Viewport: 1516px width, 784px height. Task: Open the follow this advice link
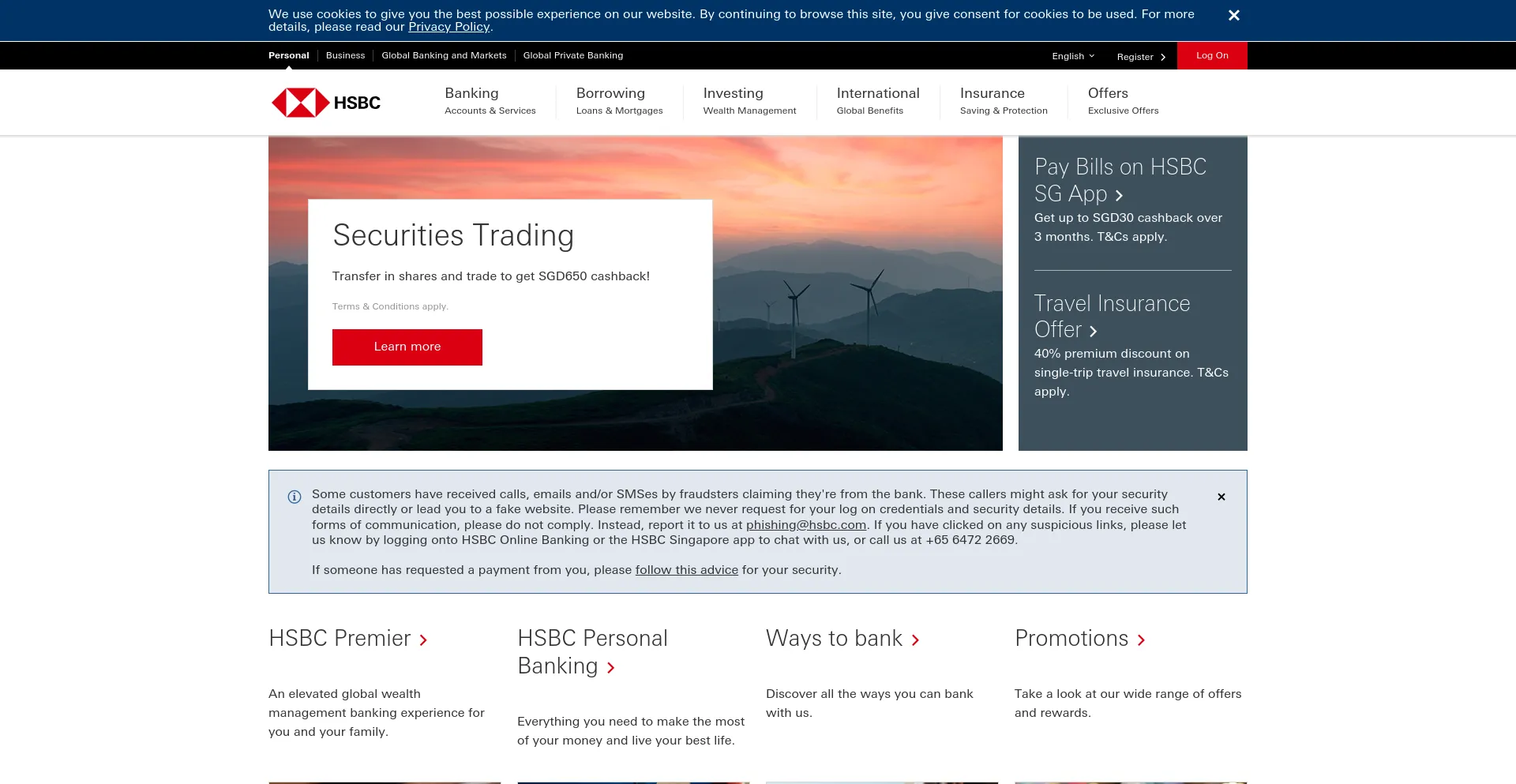point(687,570)
